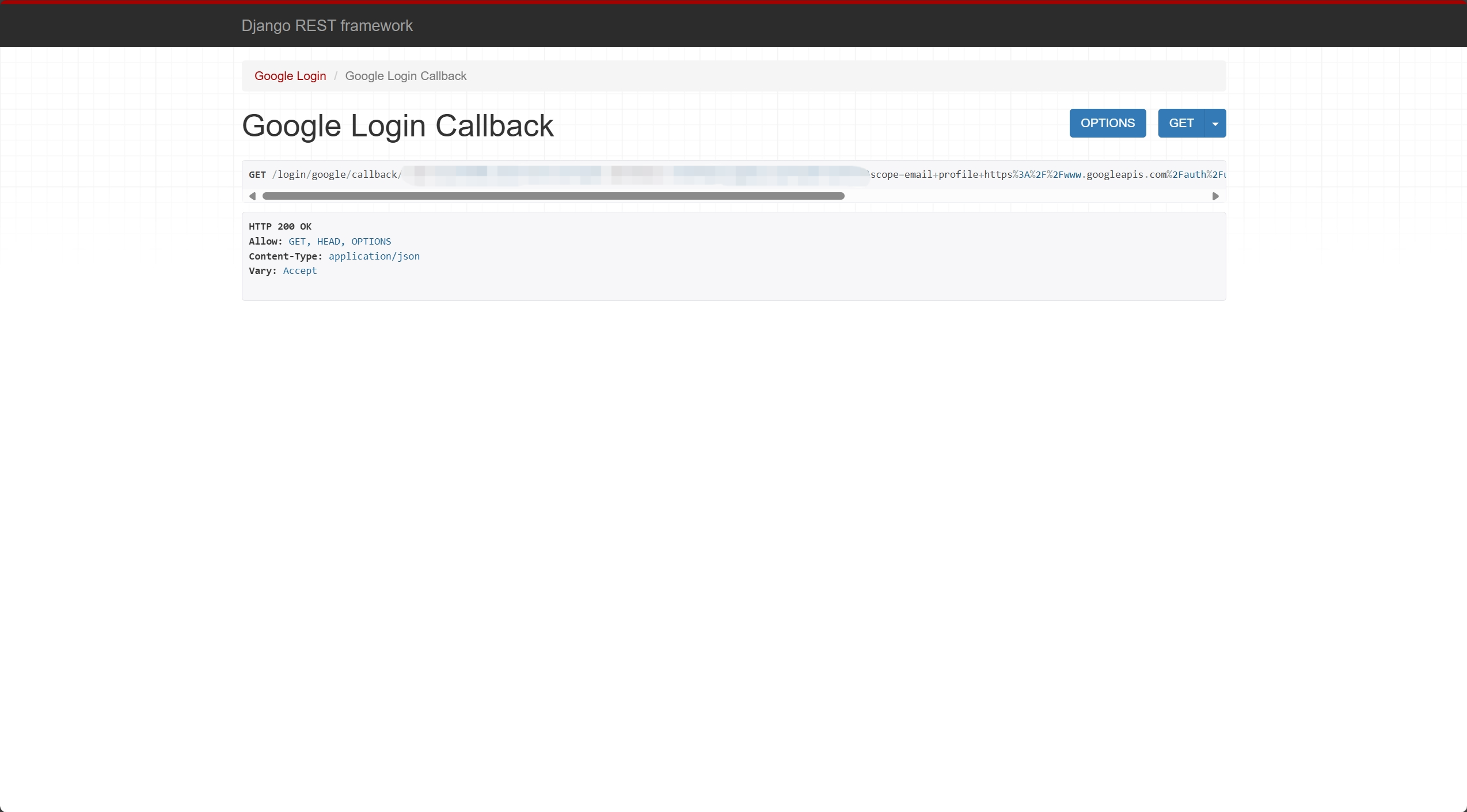The height and width of the screenshot is (812, 1467).
Task: Open the Google Login breadcrumb link
Action: click(290, 76)
